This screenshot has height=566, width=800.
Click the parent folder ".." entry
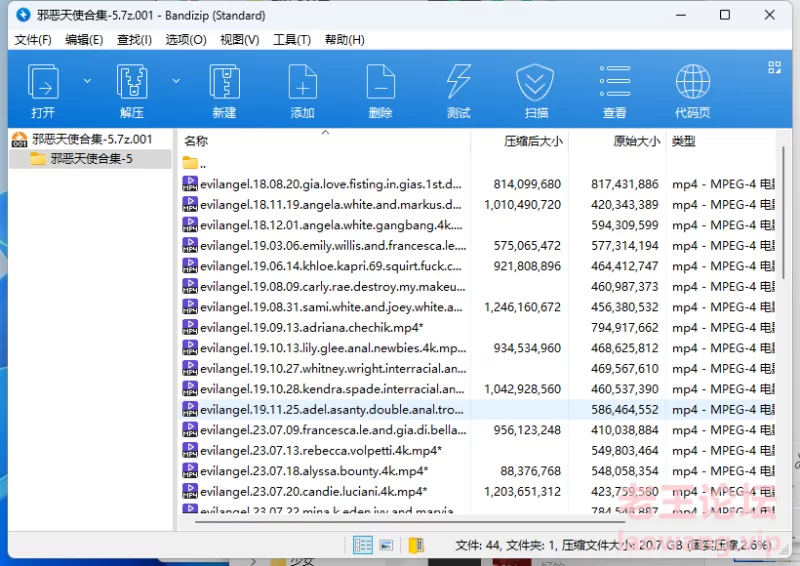click(x=194, y=163)
